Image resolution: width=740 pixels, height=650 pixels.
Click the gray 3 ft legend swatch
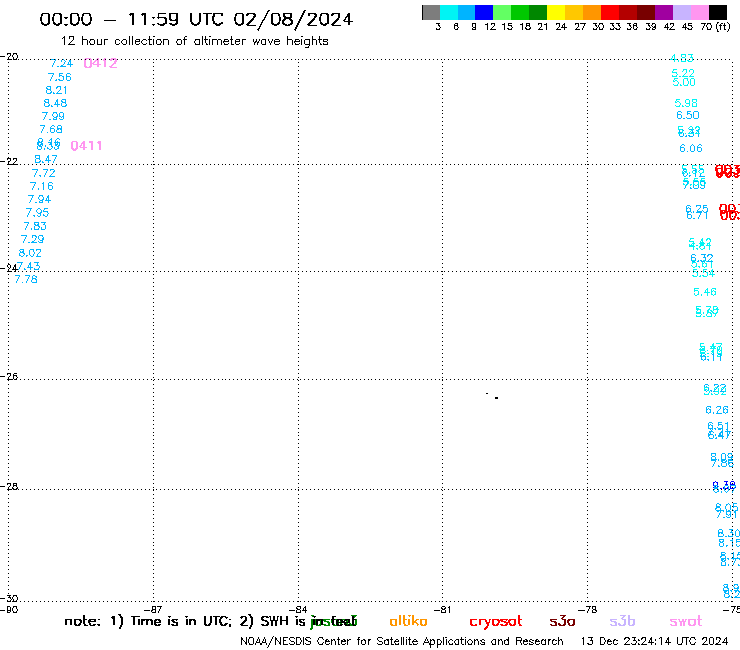(431, 12)
